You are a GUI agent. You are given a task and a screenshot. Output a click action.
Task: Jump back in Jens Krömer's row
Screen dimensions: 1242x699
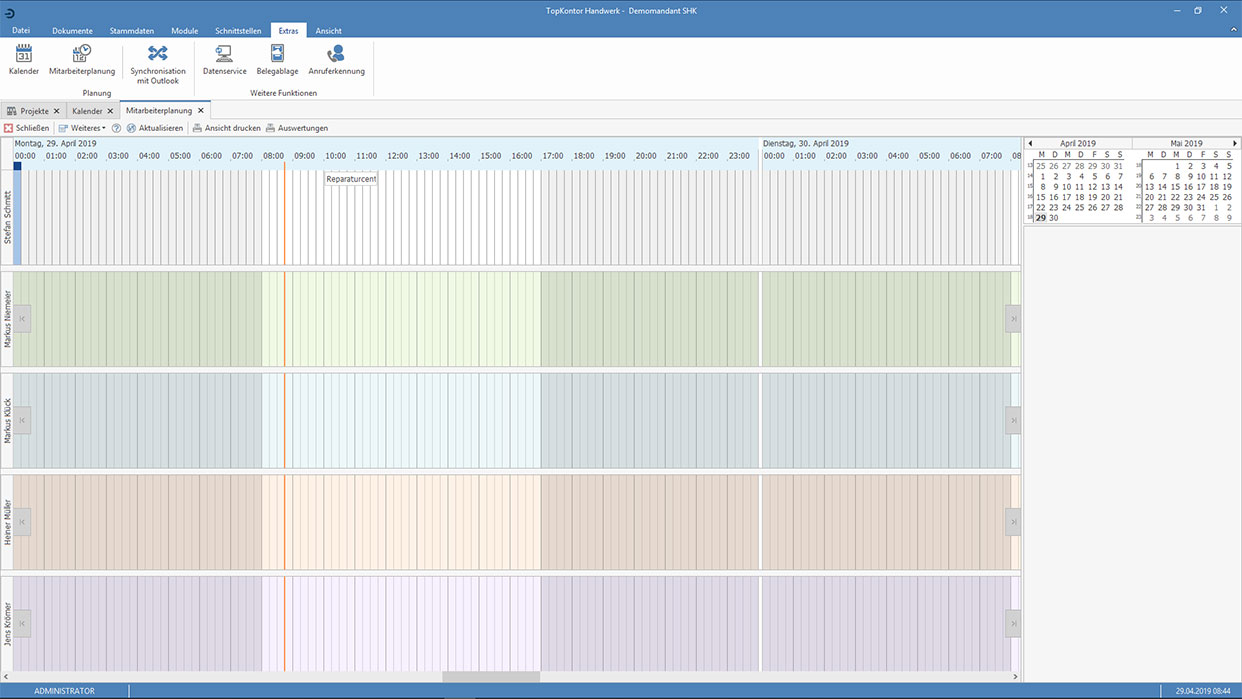click(22, 623)
